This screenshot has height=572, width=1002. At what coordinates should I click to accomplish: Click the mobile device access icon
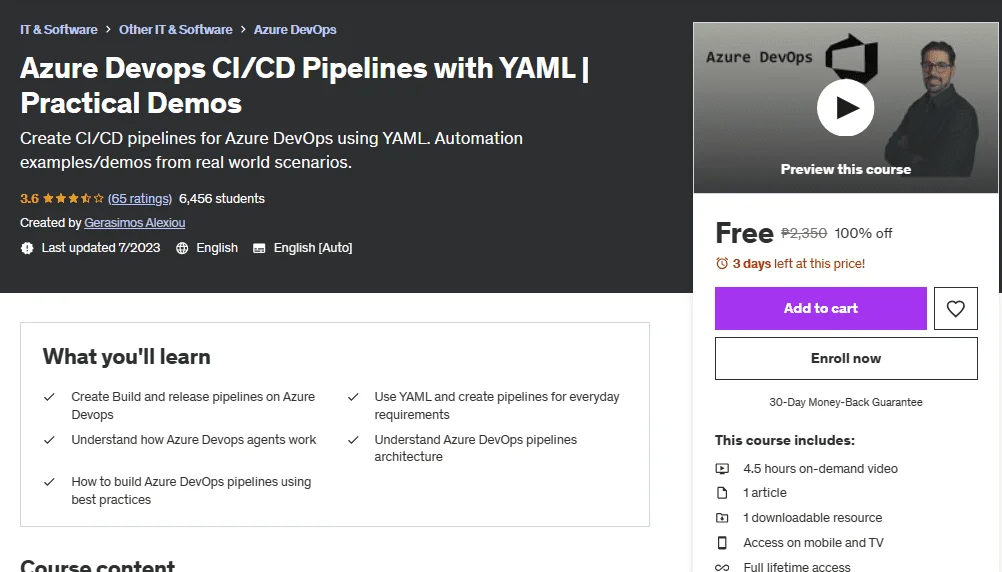tap(721, 543)
